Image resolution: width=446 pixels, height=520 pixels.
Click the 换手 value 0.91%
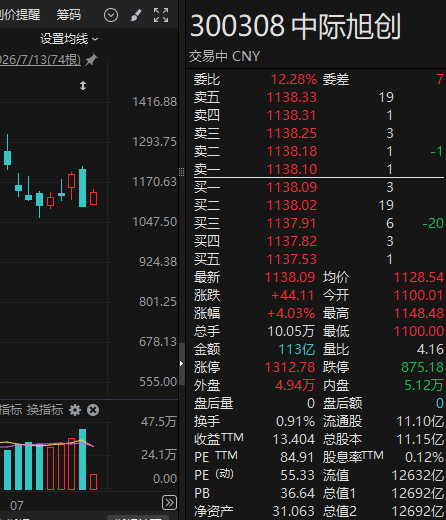pos(295,421)
